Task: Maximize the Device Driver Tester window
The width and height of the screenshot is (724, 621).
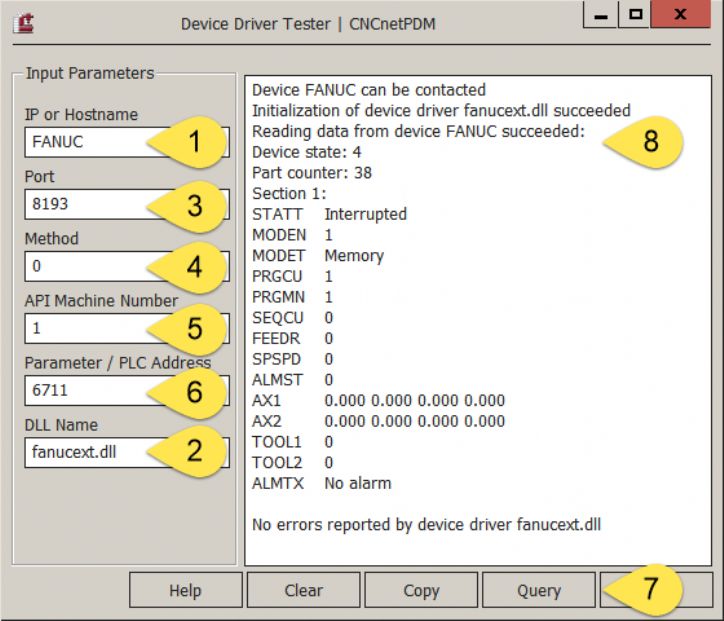Action: click(634, 18)
